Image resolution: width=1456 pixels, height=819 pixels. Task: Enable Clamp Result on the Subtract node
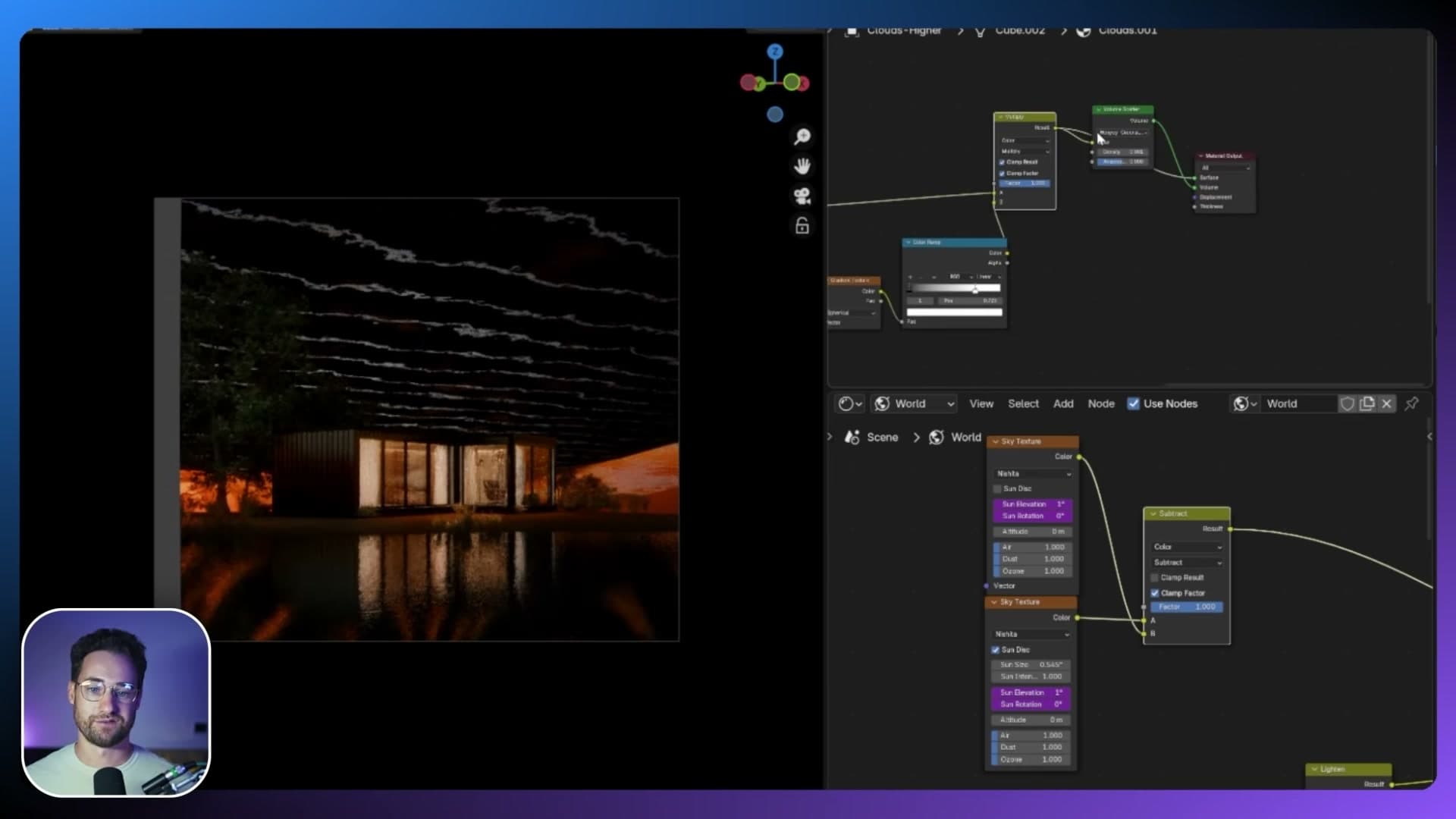pos(1155,578)
